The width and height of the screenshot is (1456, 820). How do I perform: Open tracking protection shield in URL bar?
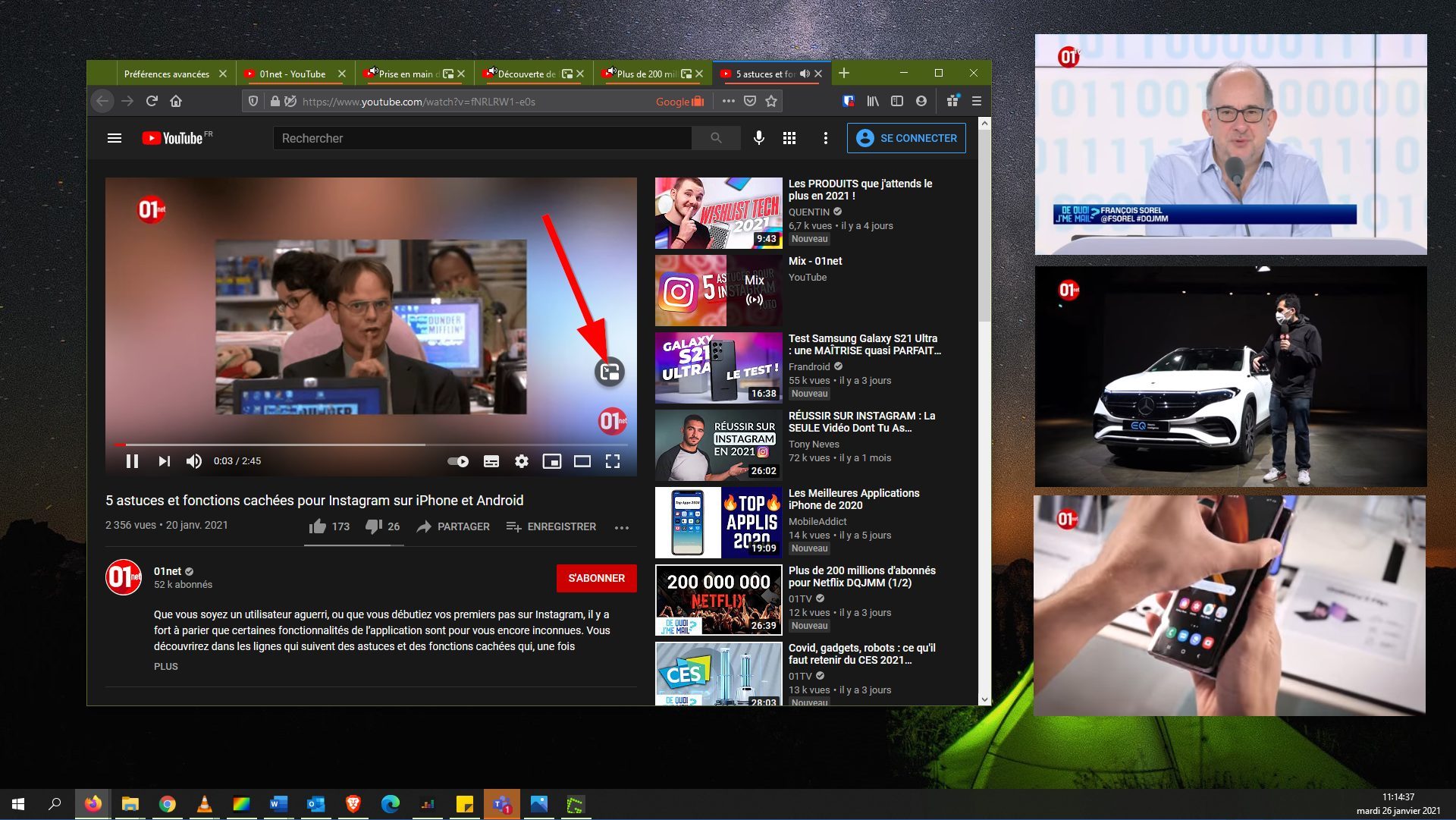pos(253,101)
